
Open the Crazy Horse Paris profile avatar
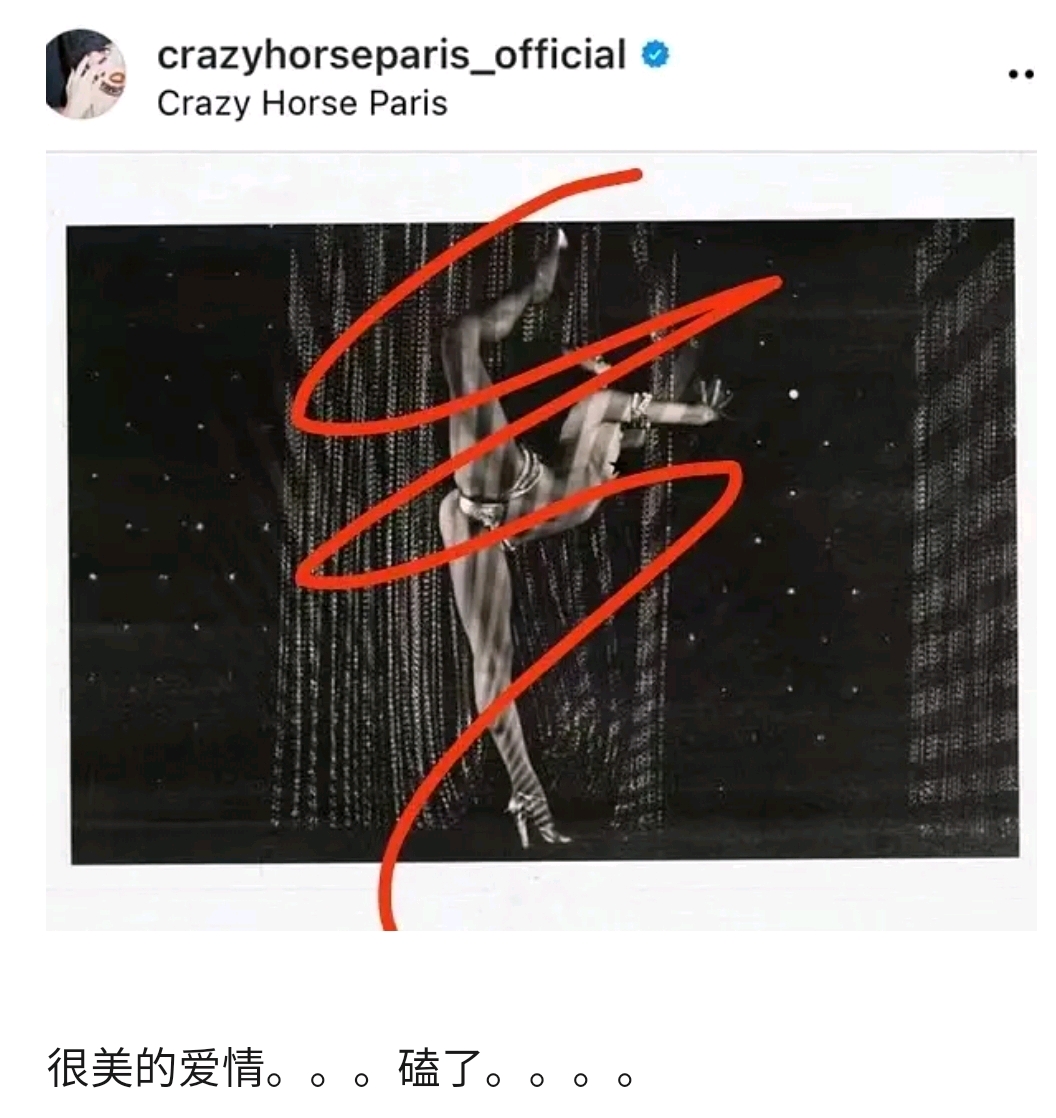(86, 73)
